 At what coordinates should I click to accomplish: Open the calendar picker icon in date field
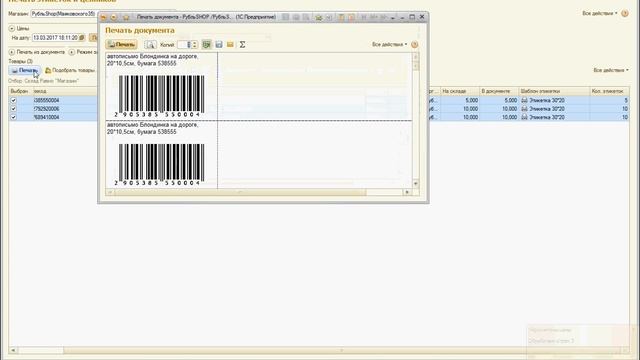[x=82, y=38]
